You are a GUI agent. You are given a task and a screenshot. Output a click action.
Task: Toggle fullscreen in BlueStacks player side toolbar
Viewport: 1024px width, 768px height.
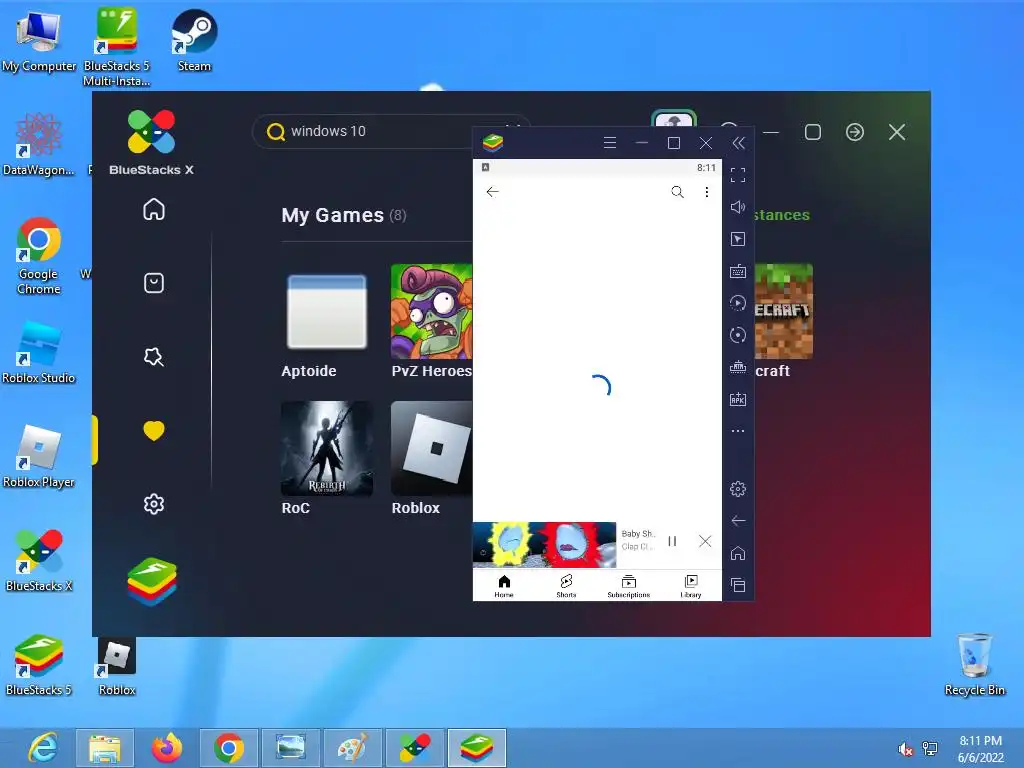coord(738,175)
